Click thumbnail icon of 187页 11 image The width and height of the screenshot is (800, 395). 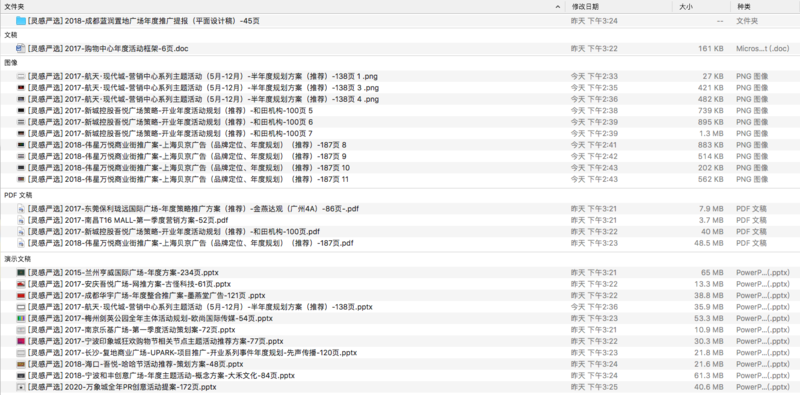(x=21, y=179)
